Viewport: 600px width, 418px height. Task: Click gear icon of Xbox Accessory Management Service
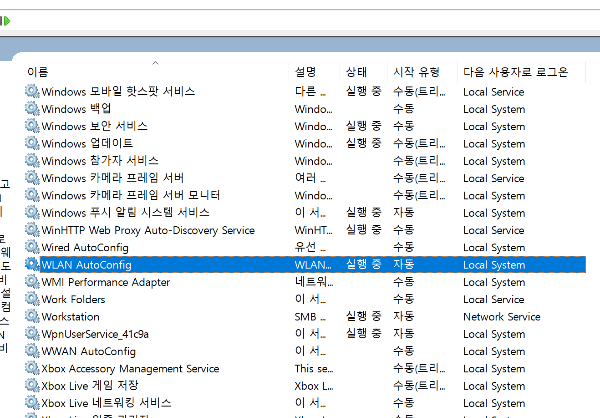pyautogui.click(x=32, y=368)
